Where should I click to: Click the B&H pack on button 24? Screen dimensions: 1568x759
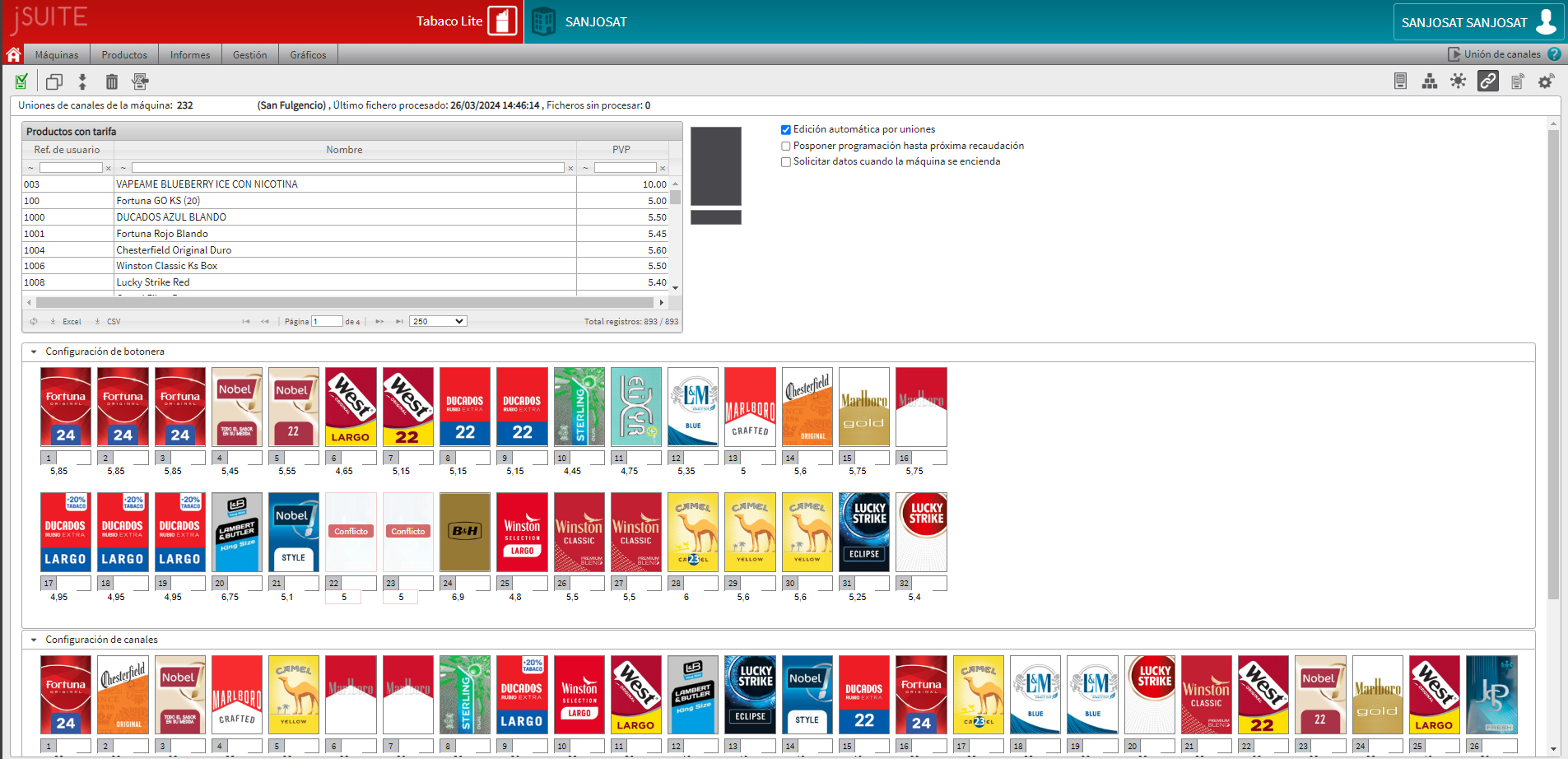tap(465, 532)
